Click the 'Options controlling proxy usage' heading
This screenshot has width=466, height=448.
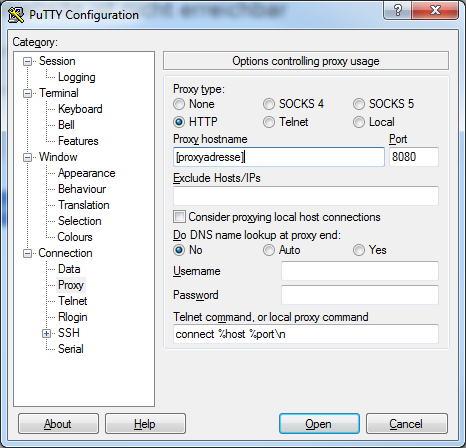coord(306,61)
